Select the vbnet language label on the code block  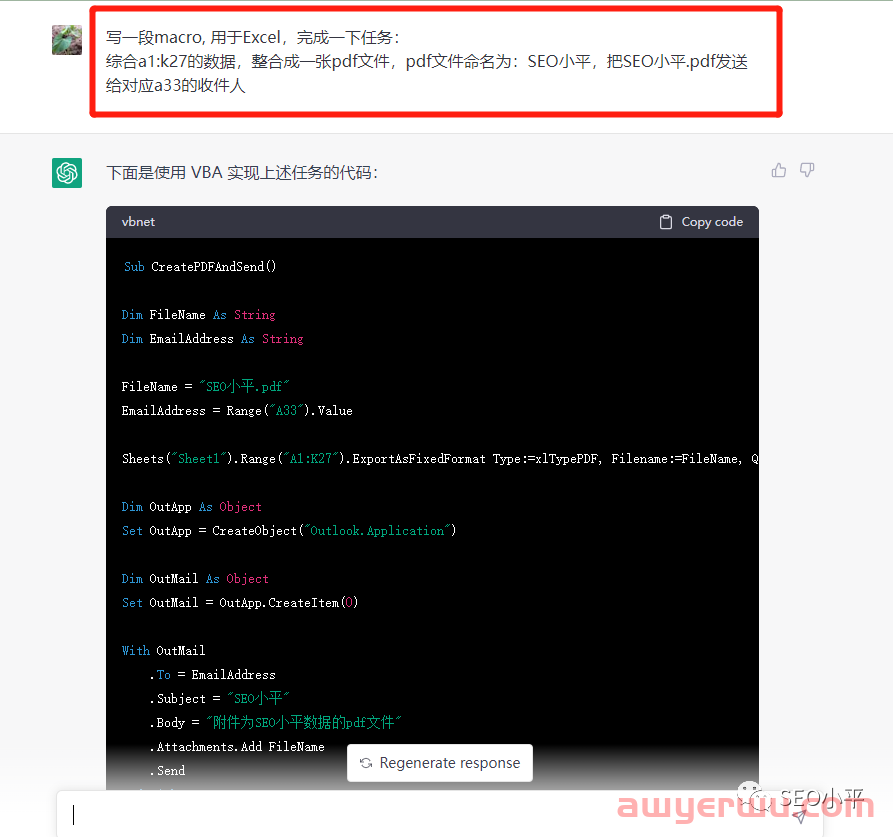click(138, 221)
